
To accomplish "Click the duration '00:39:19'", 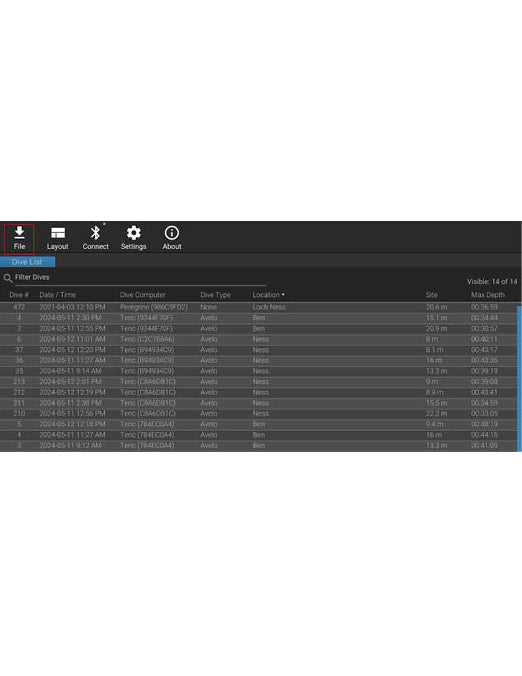I will (484, 371).
